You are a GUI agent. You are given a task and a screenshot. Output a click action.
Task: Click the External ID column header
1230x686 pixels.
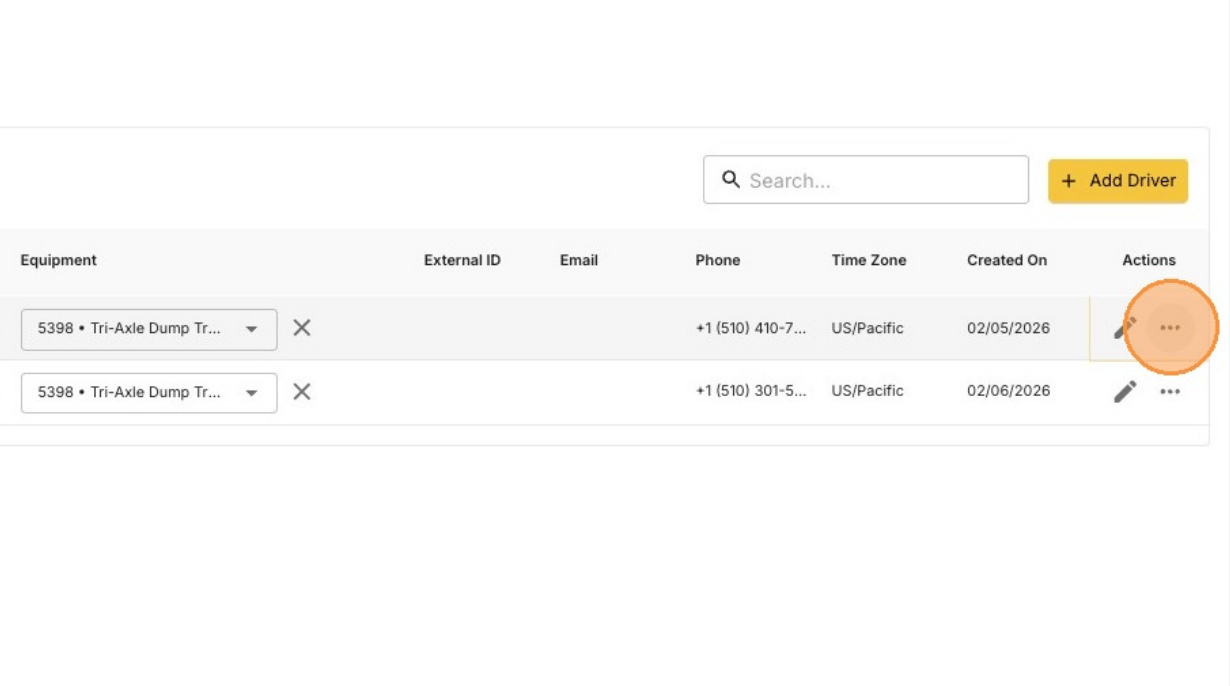(x=462, y=260)
